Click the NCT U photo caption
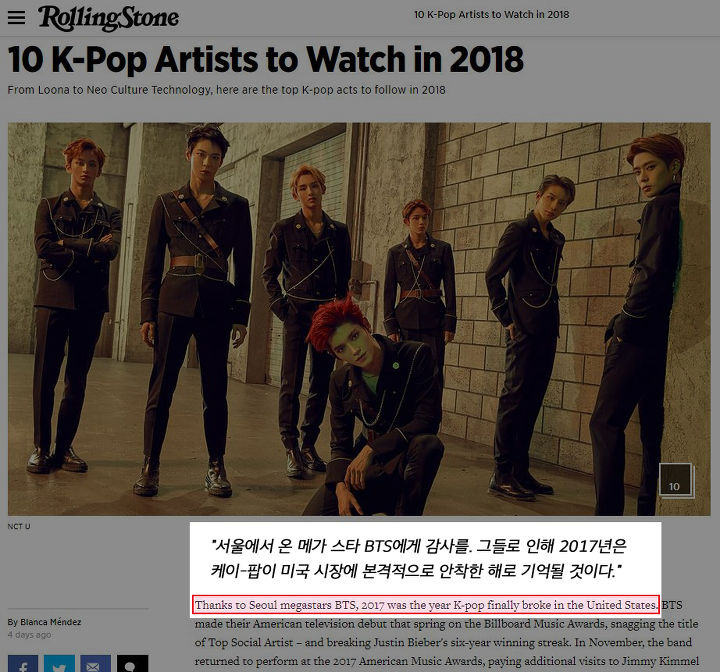Viewport: 720px width, 672px height. click(19, 526)
